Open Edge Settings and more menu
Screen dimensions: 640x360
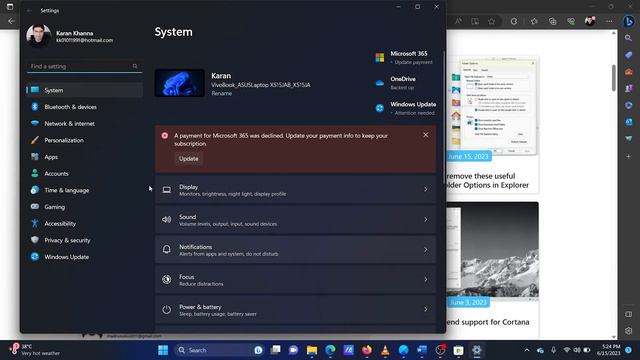[x=609, y=21]
